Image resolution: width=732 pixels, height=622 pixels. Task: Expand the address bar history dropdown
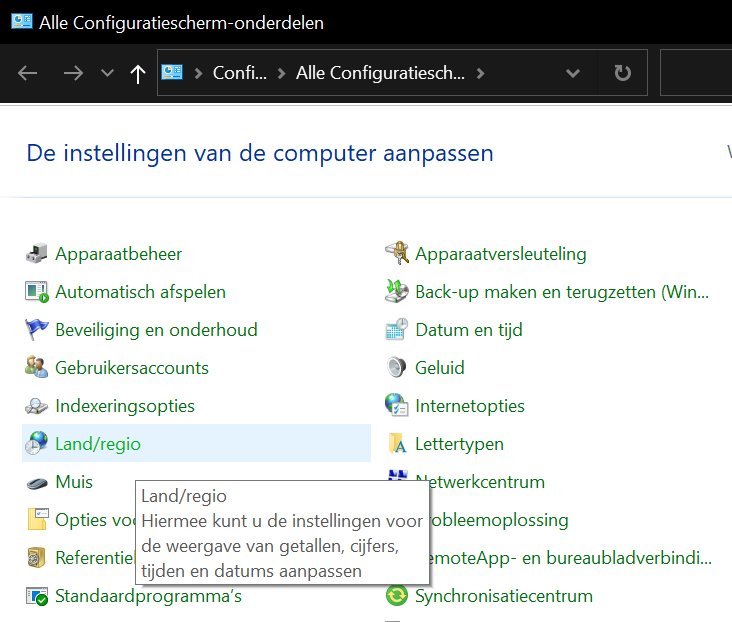click(x=573, y=73)
